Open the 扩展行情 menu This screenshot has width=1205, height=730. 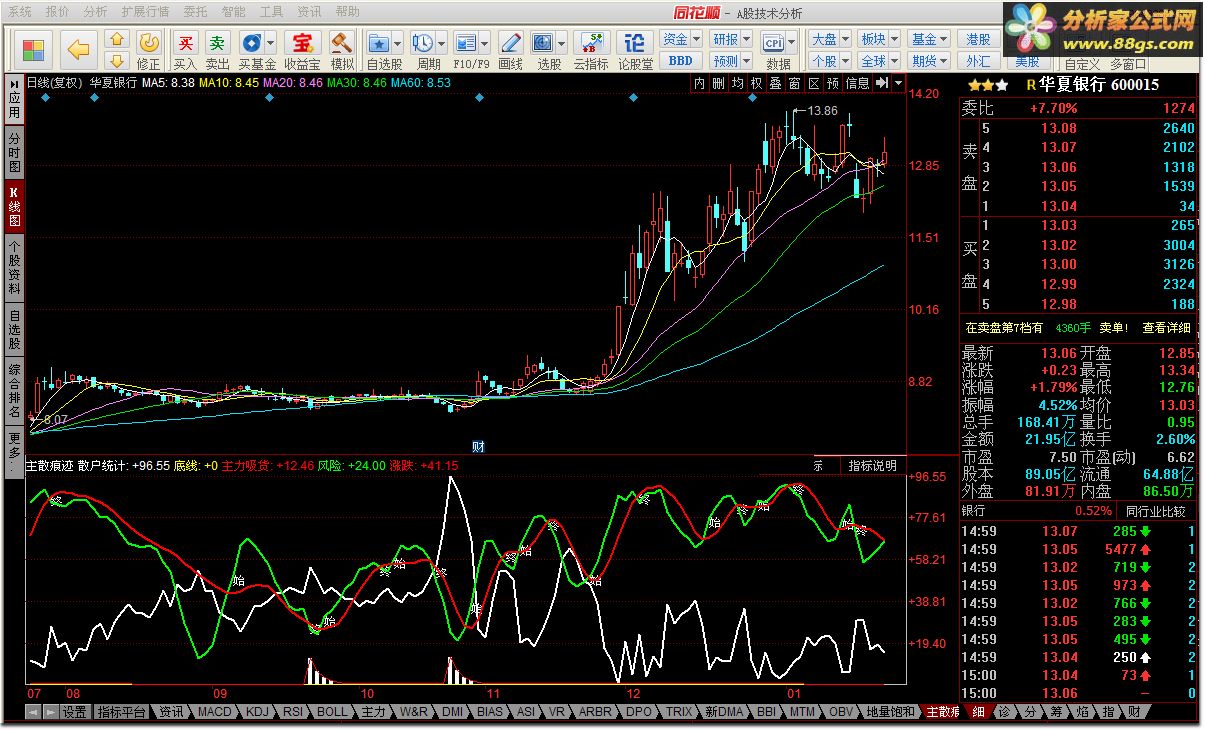click(145, 12)
